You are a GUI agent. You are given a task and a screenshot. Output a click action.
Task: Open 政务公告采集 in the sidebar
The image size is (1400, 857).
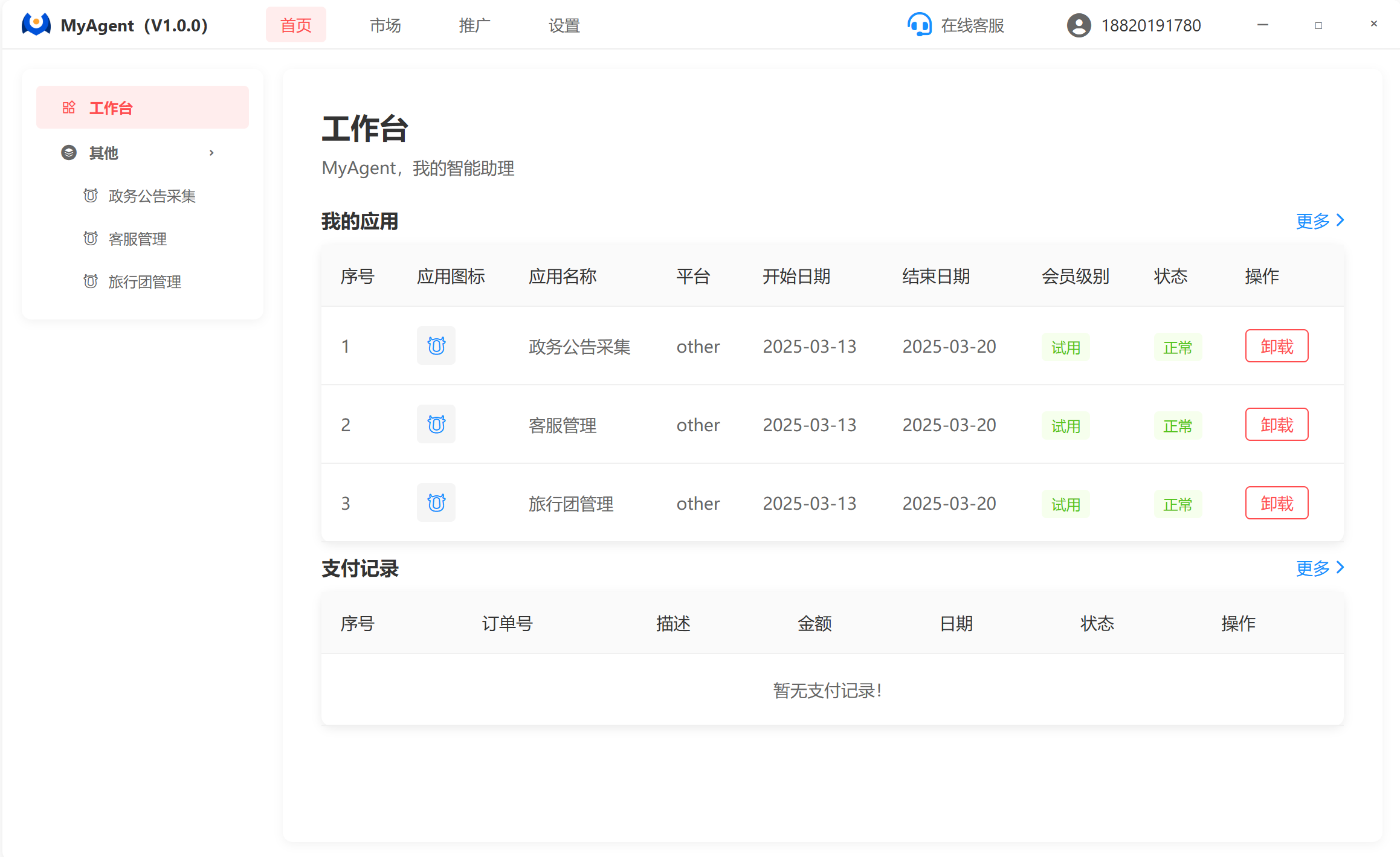(x=152, y=196)
